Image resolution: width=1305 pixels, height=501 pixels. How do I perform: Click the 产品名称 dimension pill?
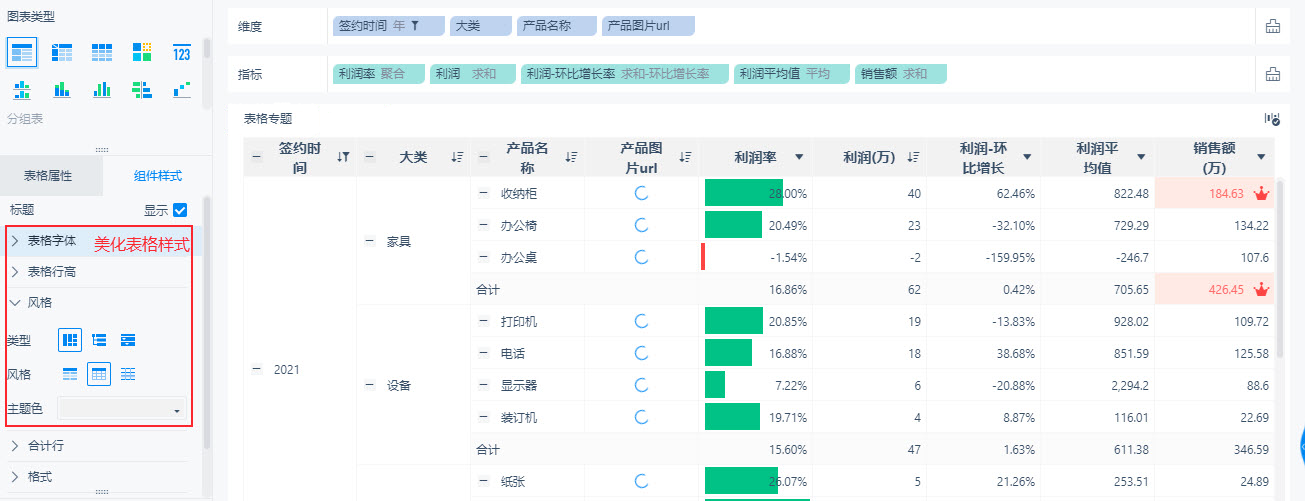[556, 26]
